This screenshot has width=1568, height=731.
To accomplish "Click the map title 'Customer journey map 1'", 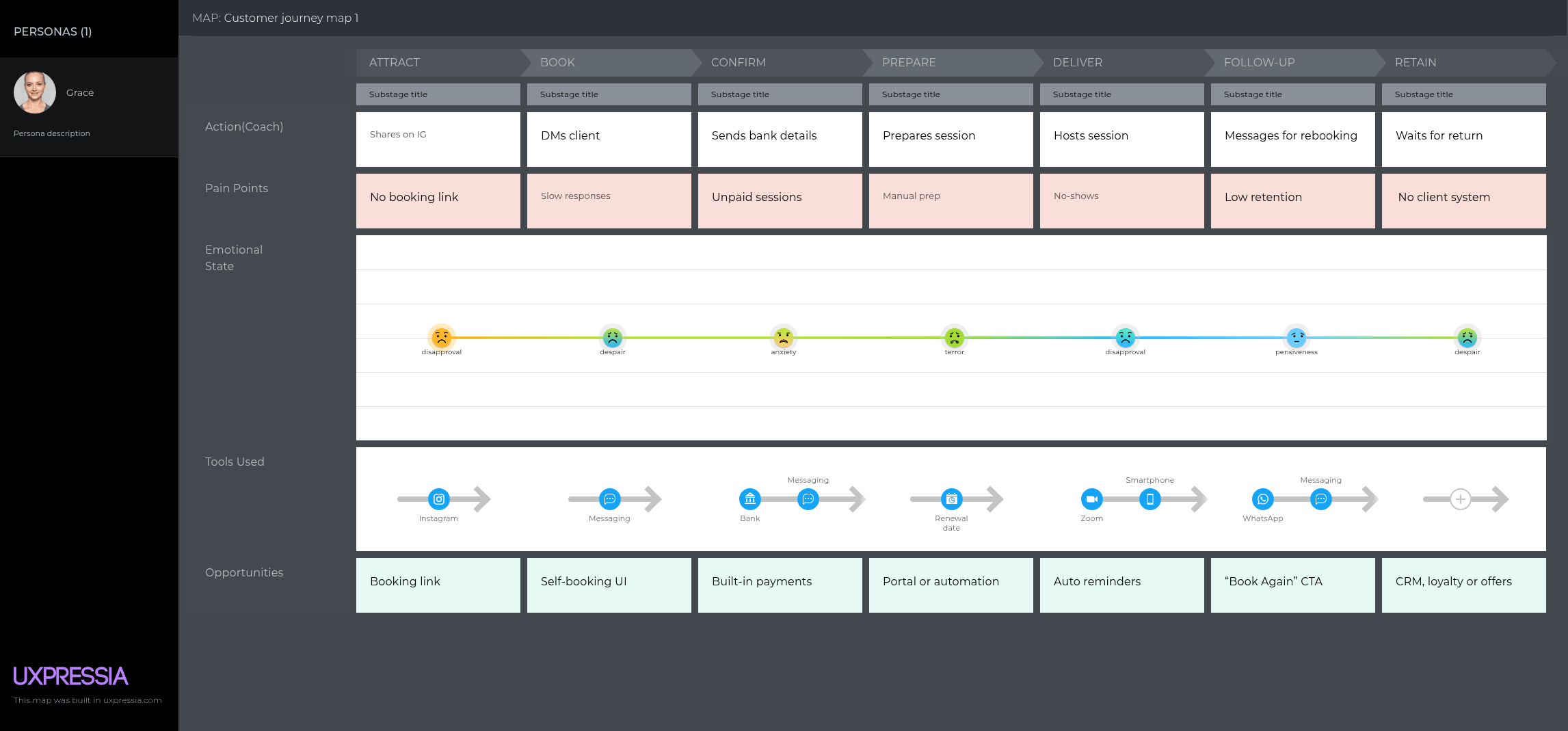I will [x=291, y=18].
